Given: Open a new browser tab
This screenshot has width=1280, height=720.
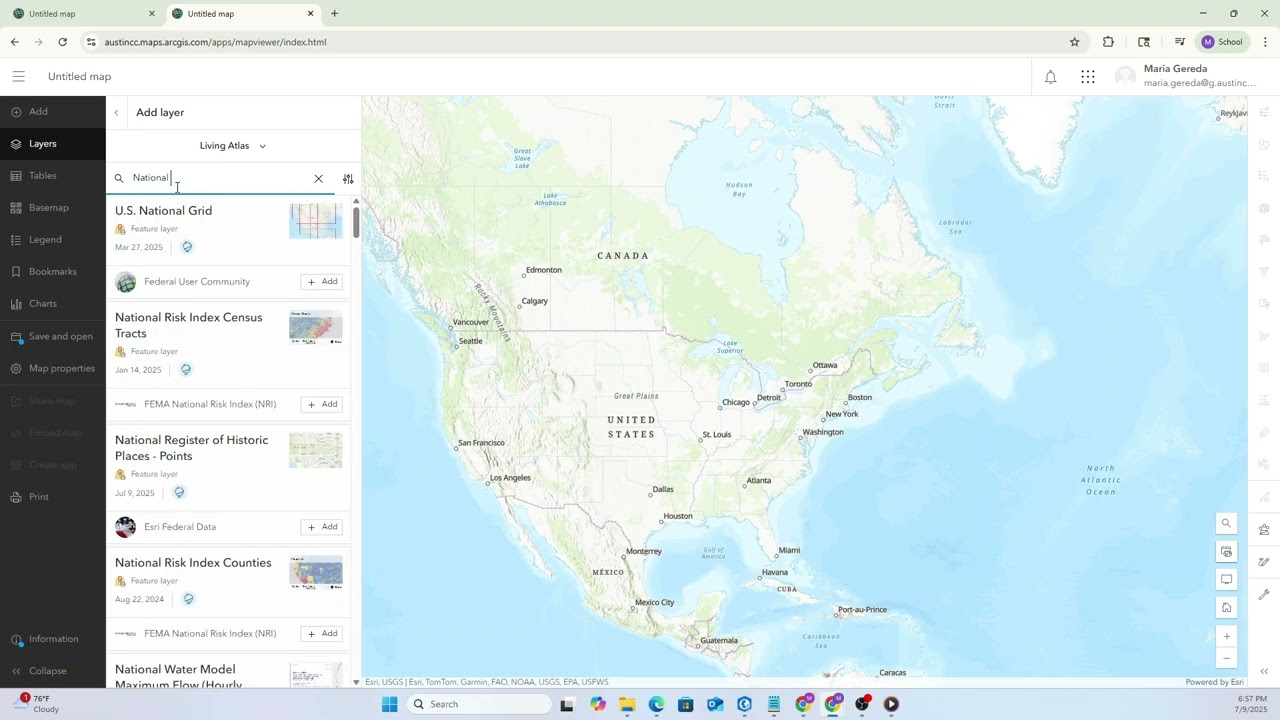Looking at the screenshot, I should pos(334,14).
